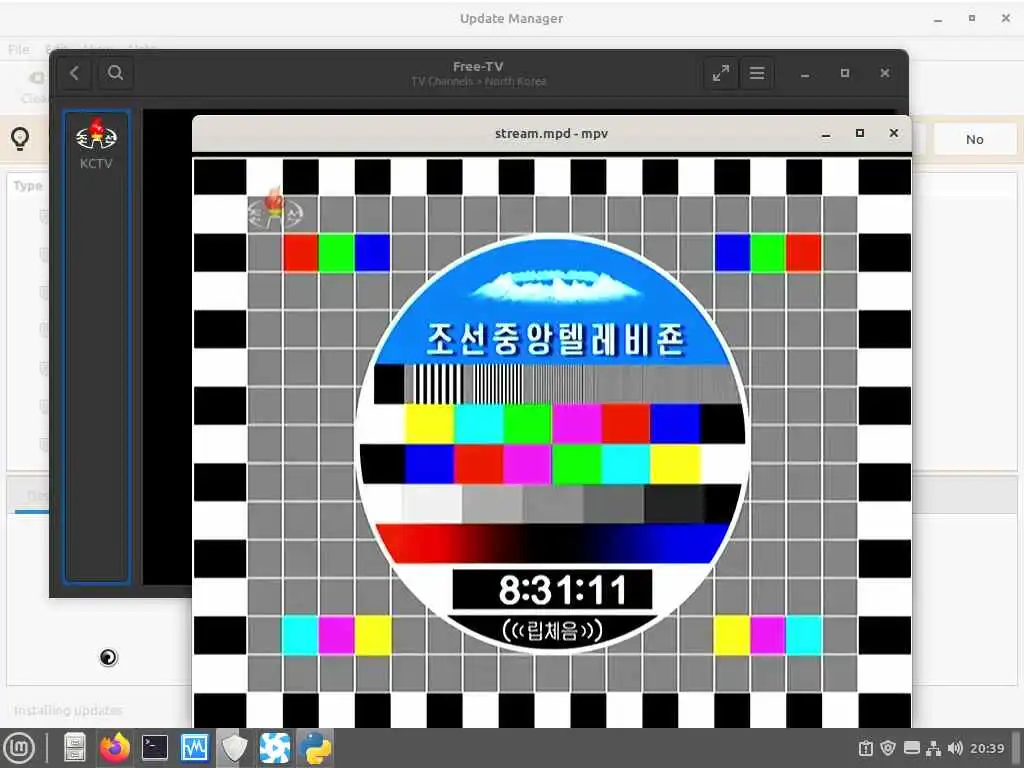Maximize the Update Manager window
Screen dimensions: 1024x768
(x=972, y=18)
